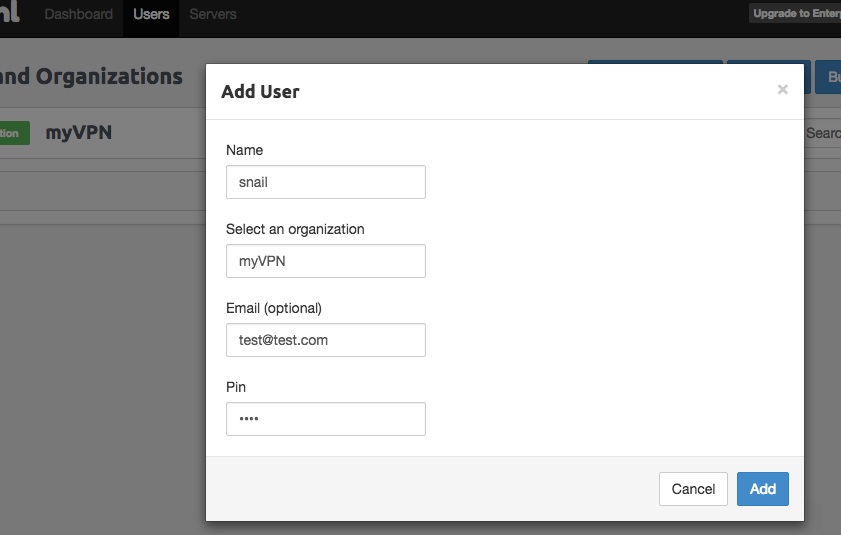Screen dimensions: 841x535
Task: Click the Search users field
Action: [822, 133]
